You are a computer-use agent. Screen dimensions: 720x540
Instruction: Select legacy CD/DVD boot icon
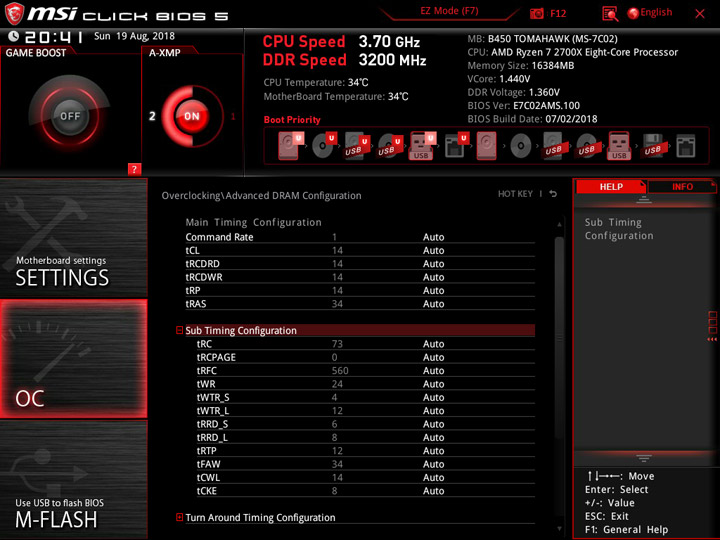coord(520,146)
